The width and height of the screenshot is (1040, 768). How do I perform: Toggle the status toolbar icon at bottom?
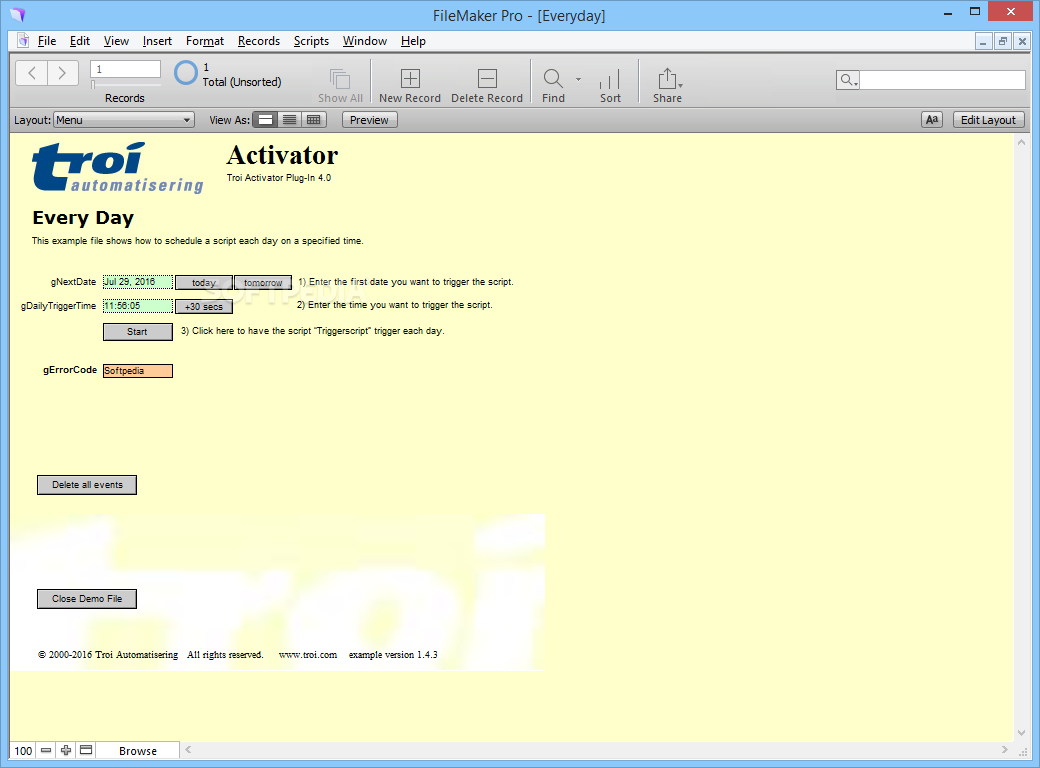coord(86,750)
